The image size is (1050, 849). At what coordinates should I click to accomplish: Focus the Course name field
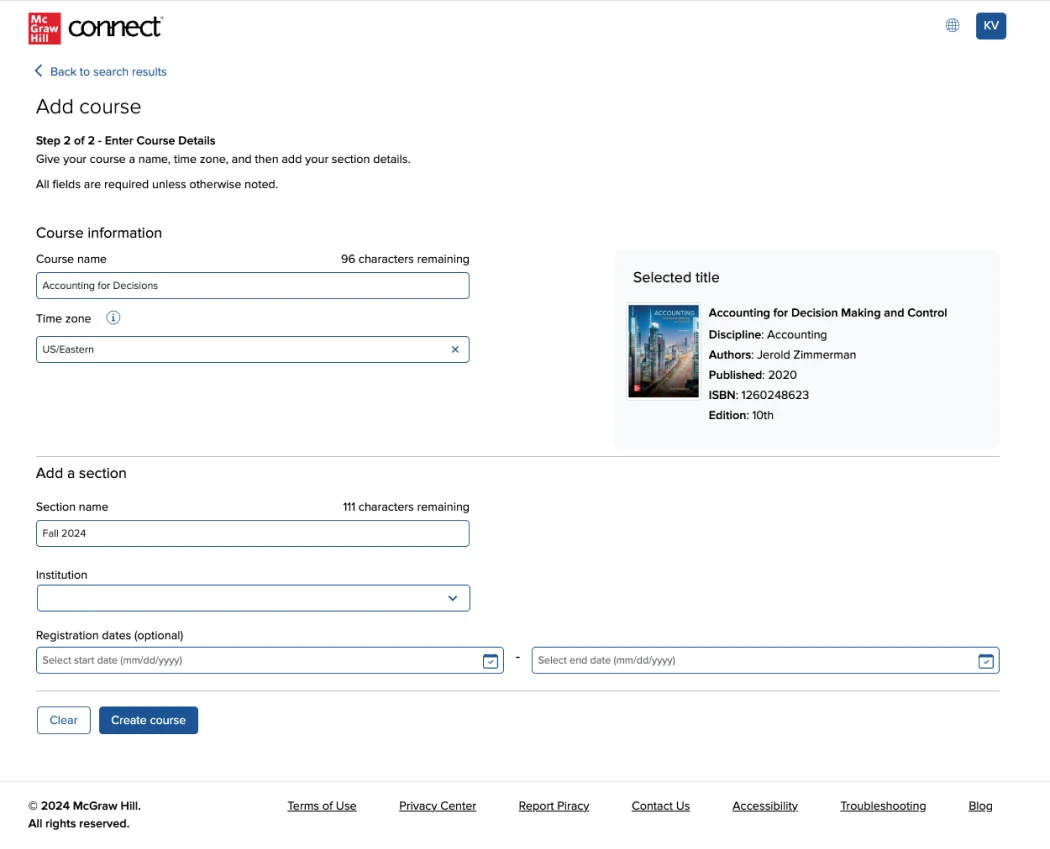point(252,285)
